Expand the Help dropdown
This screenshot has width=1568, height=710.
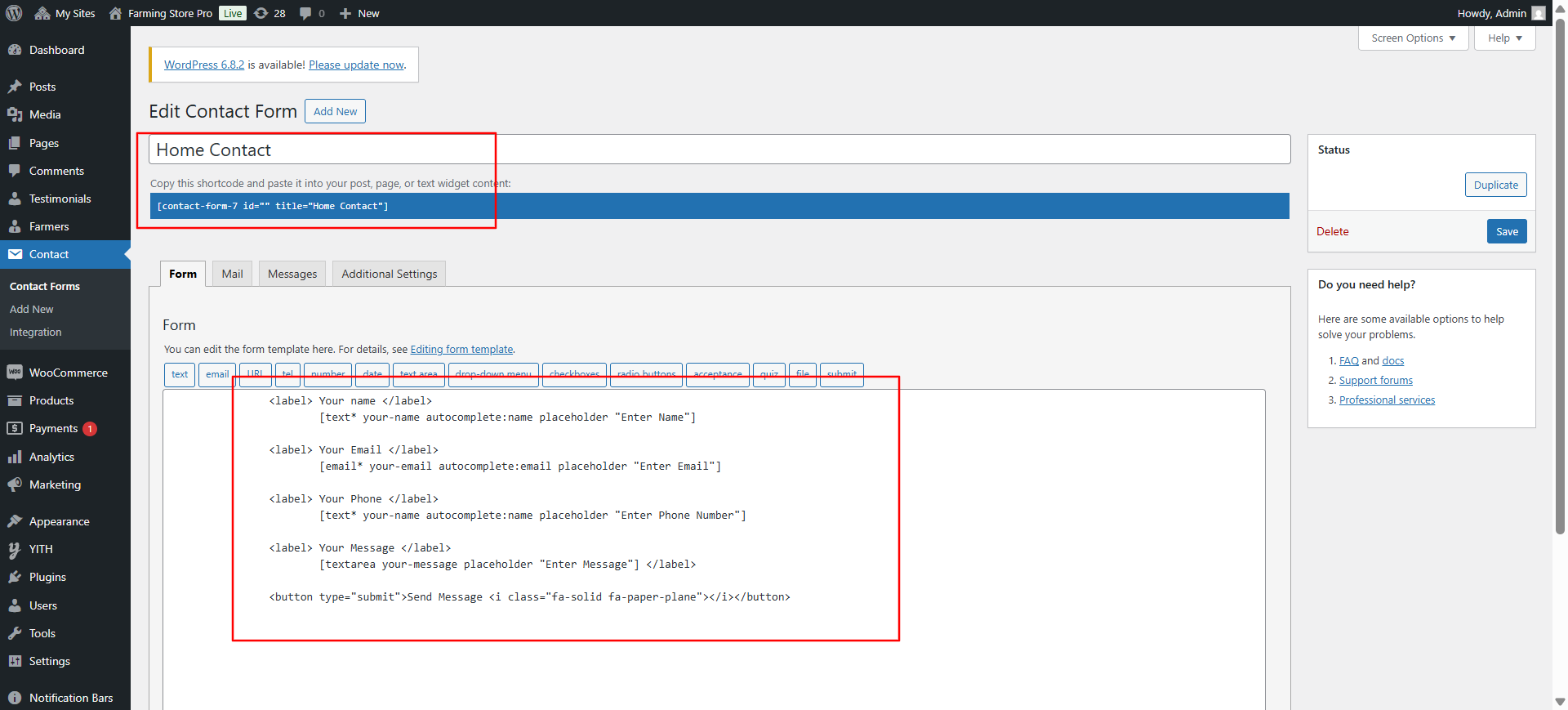[1504, 38]
